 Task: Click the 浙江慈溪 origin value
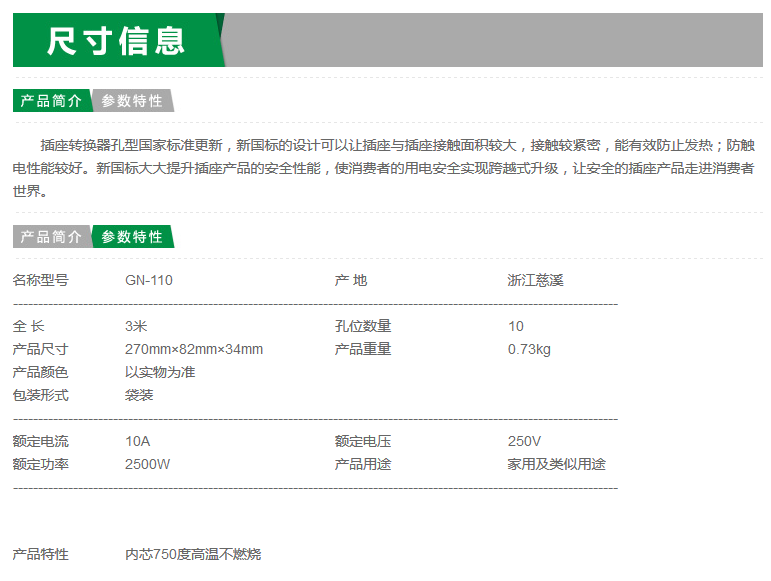(535, 280)
